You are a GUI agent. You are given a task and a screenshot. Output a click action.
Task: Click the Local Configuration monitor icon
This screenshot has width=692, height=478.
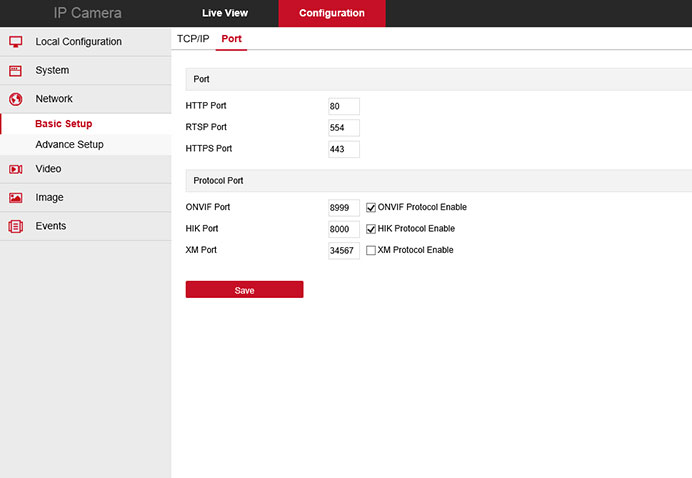(15, 42)
